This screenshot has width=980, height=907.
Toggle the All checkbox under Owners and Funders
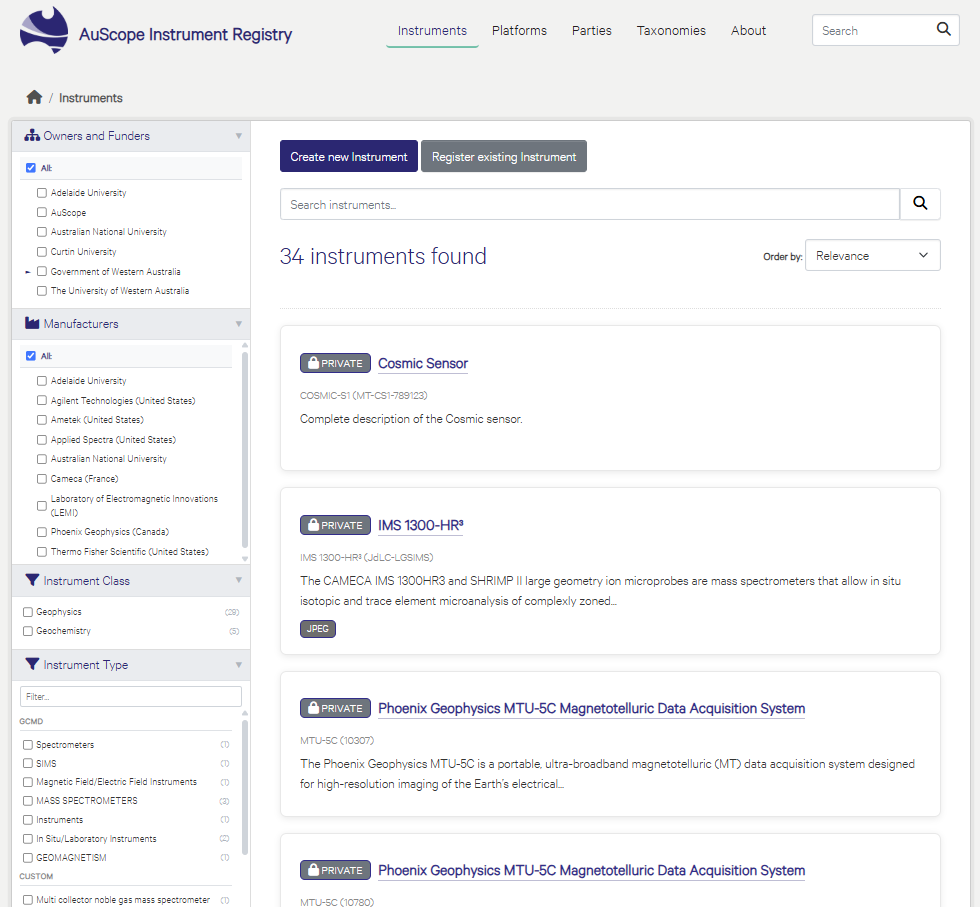pos(31,168)
